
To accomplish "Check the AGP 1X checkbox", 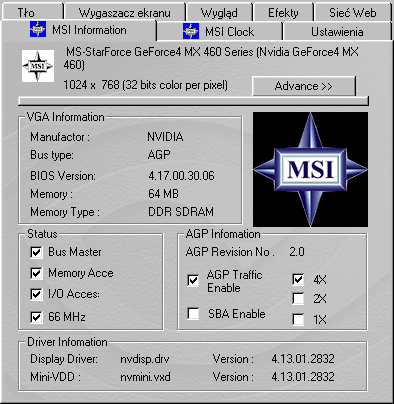I will (298, 319).
